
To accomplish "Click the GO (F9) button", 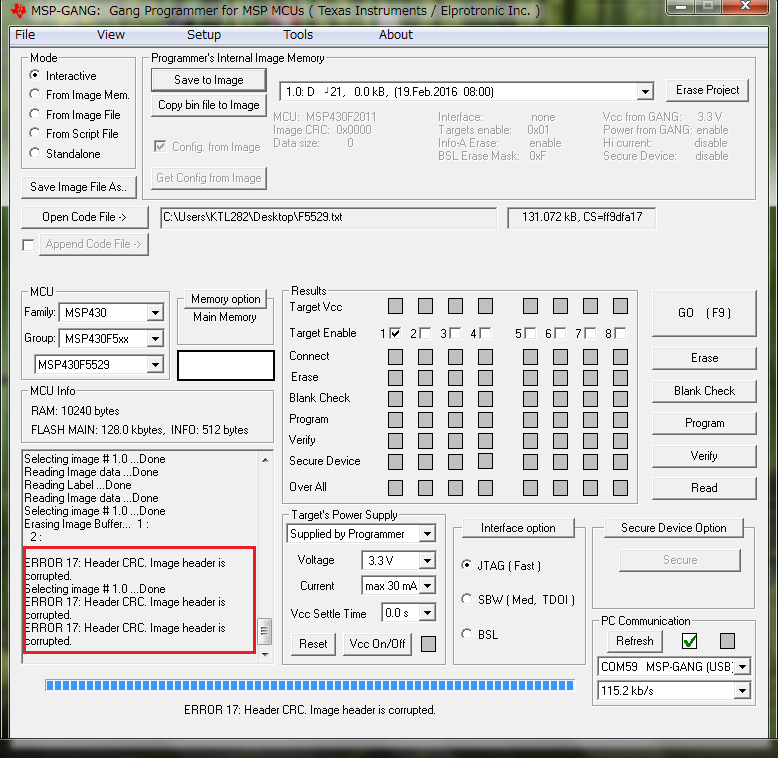I will point(704,313).
